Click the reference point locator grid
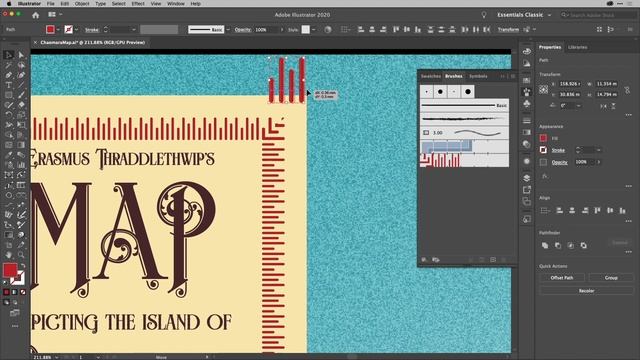The width and height of the screenshot is (640, 360). 544,89
